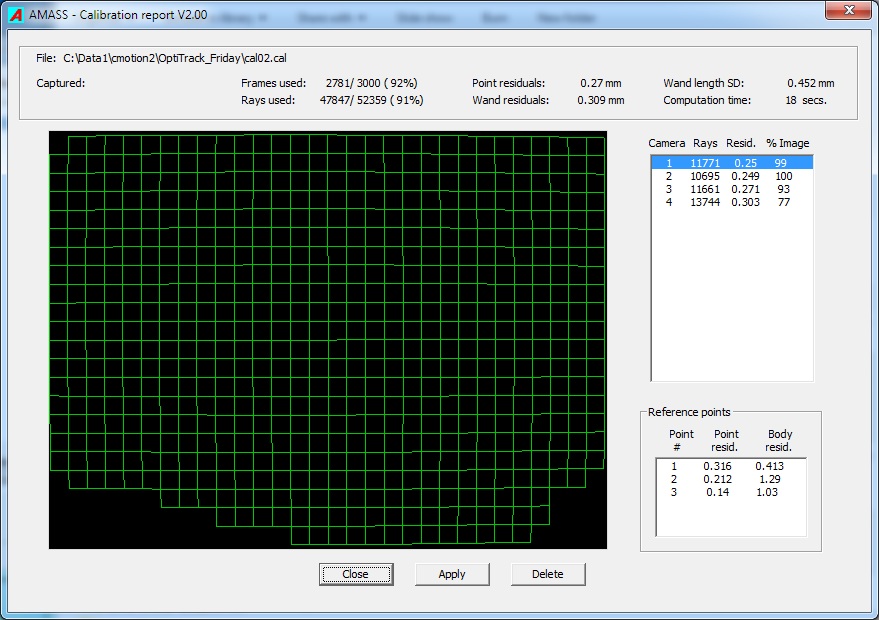Select Camera 2 row with 10695 rays

pos(731,176)
